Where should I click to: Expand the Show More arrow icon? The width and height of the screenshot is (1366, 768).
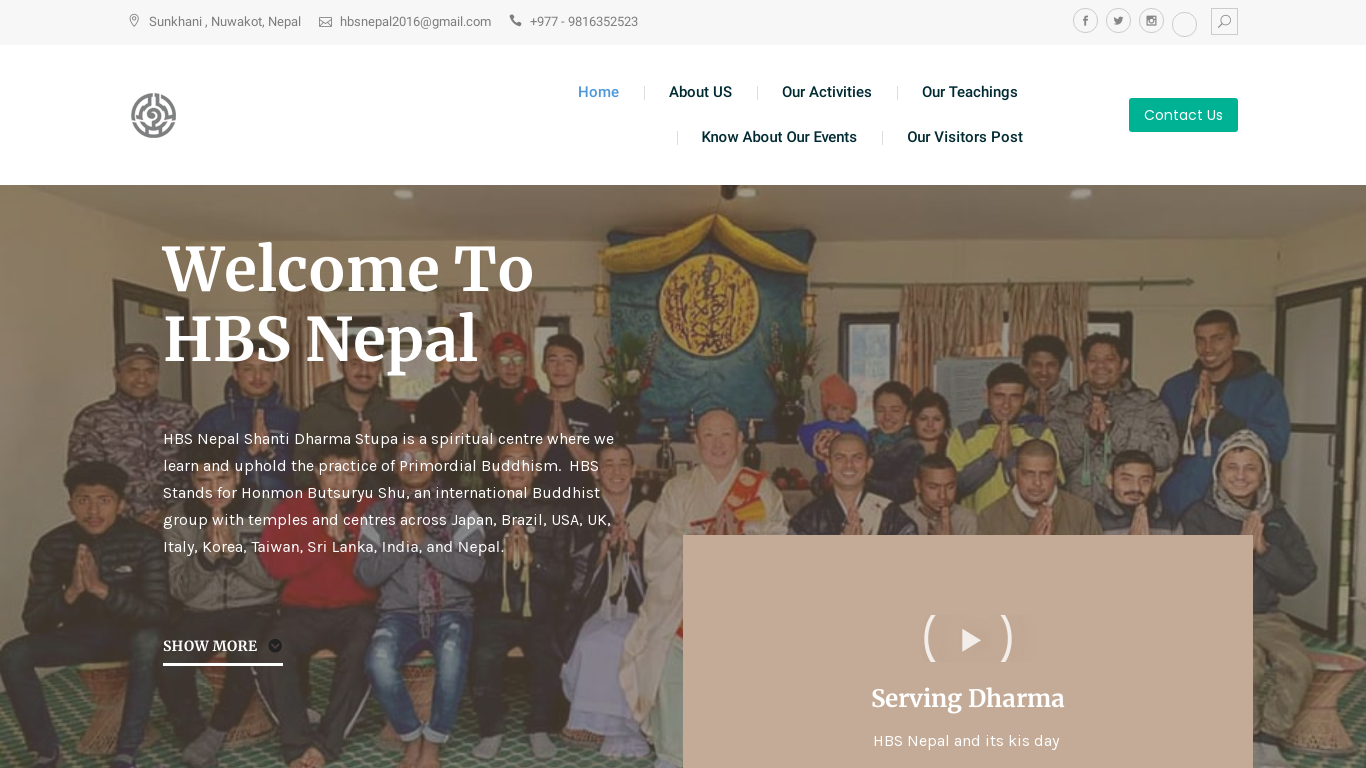pyautogui.click(x=275, y=646)
